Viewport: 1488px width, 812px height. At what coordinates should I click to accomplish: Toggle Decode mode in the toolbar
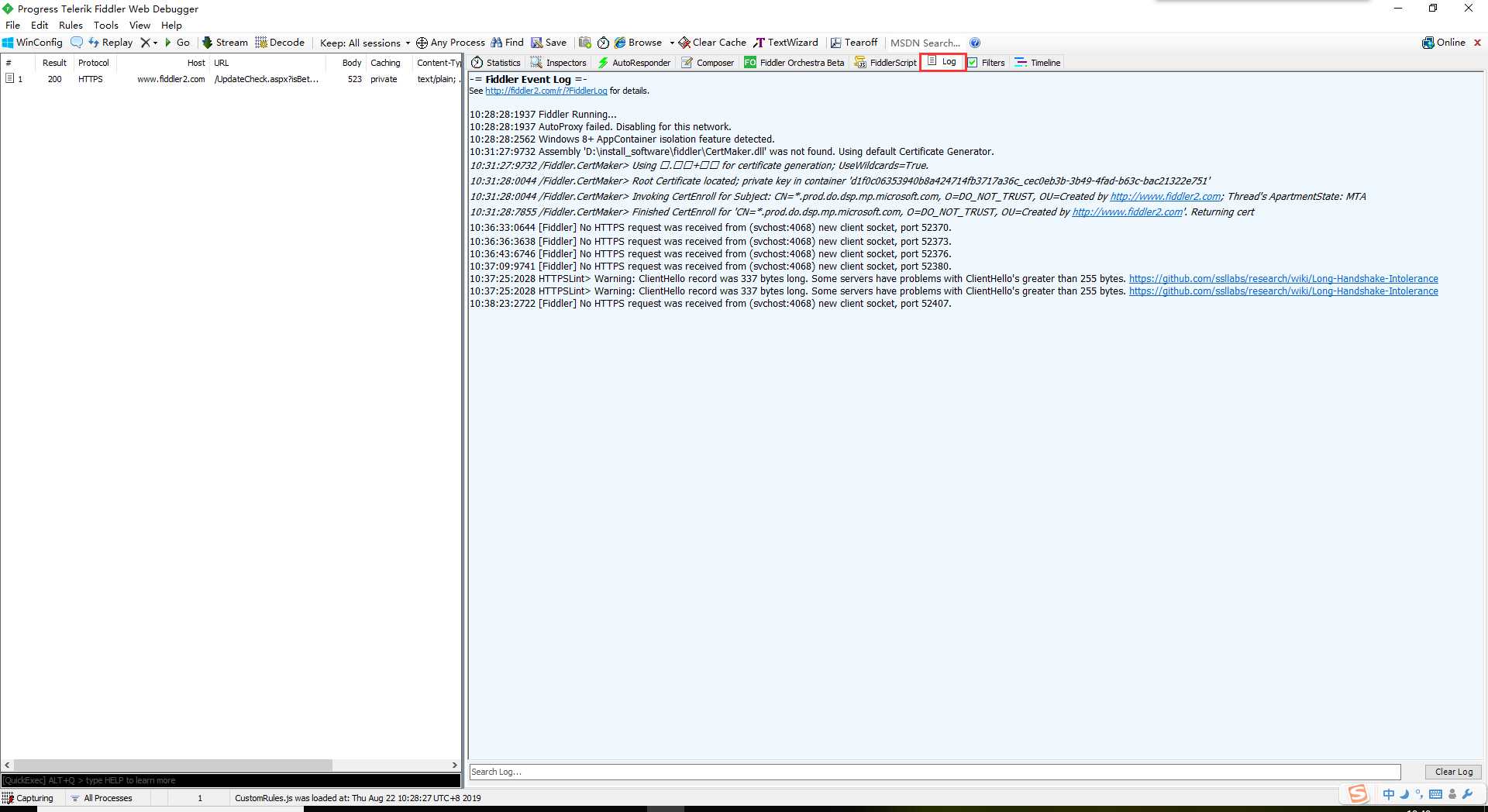pyautogui.click(x=280, y=43)
